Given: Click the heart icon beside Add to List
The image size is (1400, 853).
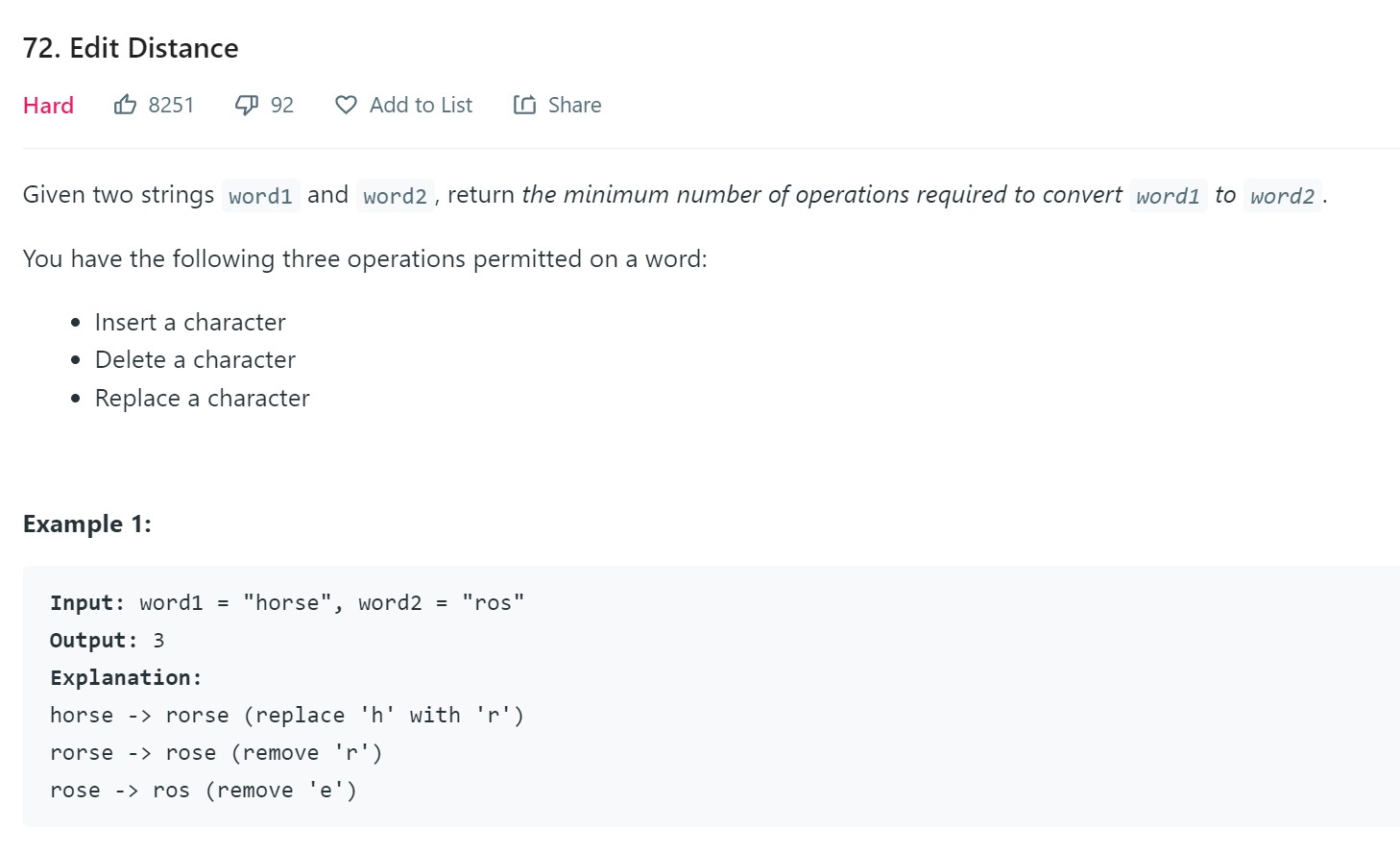Looking at the screenshot, I should (x=346, y=105).
